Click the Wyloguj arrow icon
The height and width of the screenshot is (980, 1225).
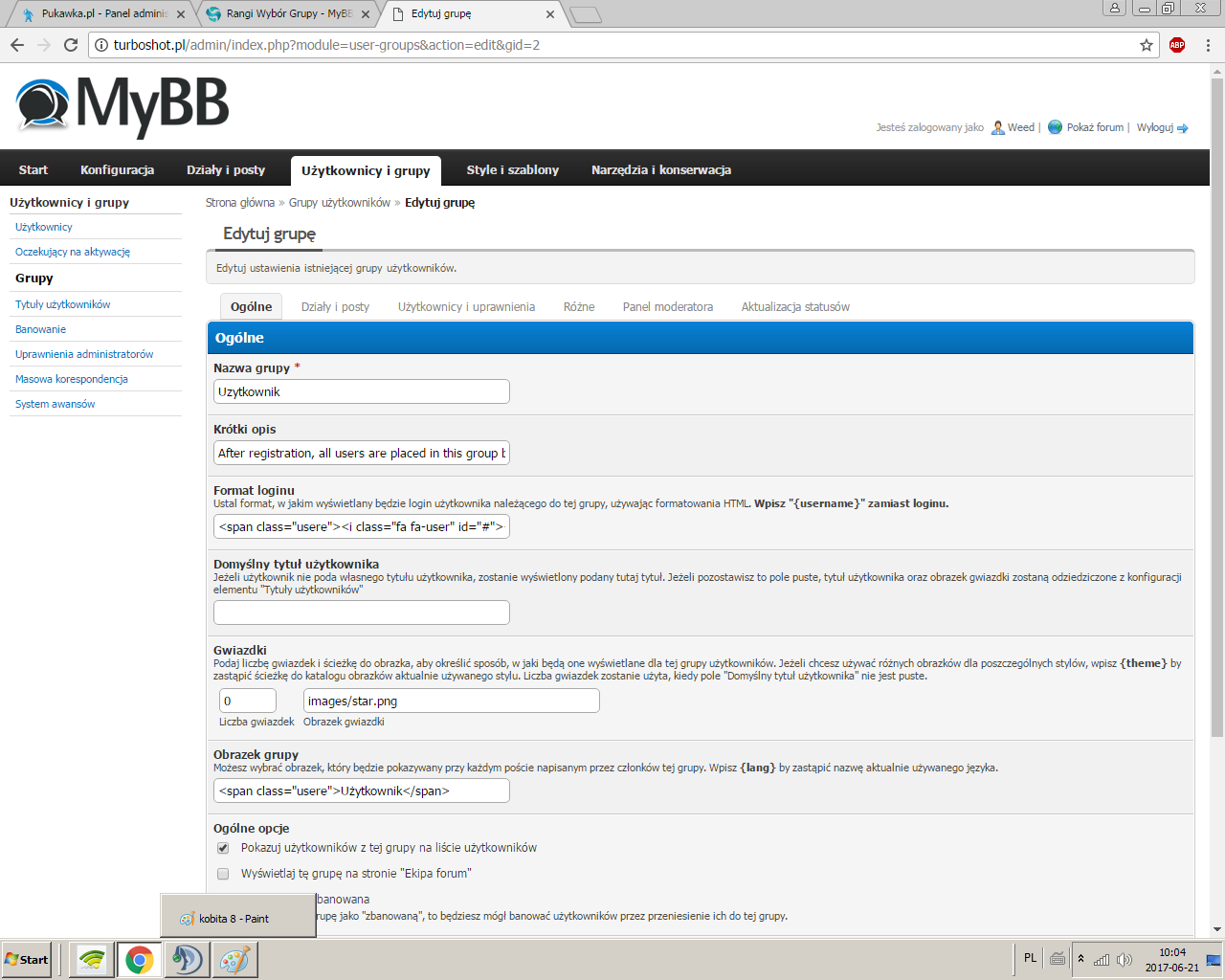coord(1183,128)
